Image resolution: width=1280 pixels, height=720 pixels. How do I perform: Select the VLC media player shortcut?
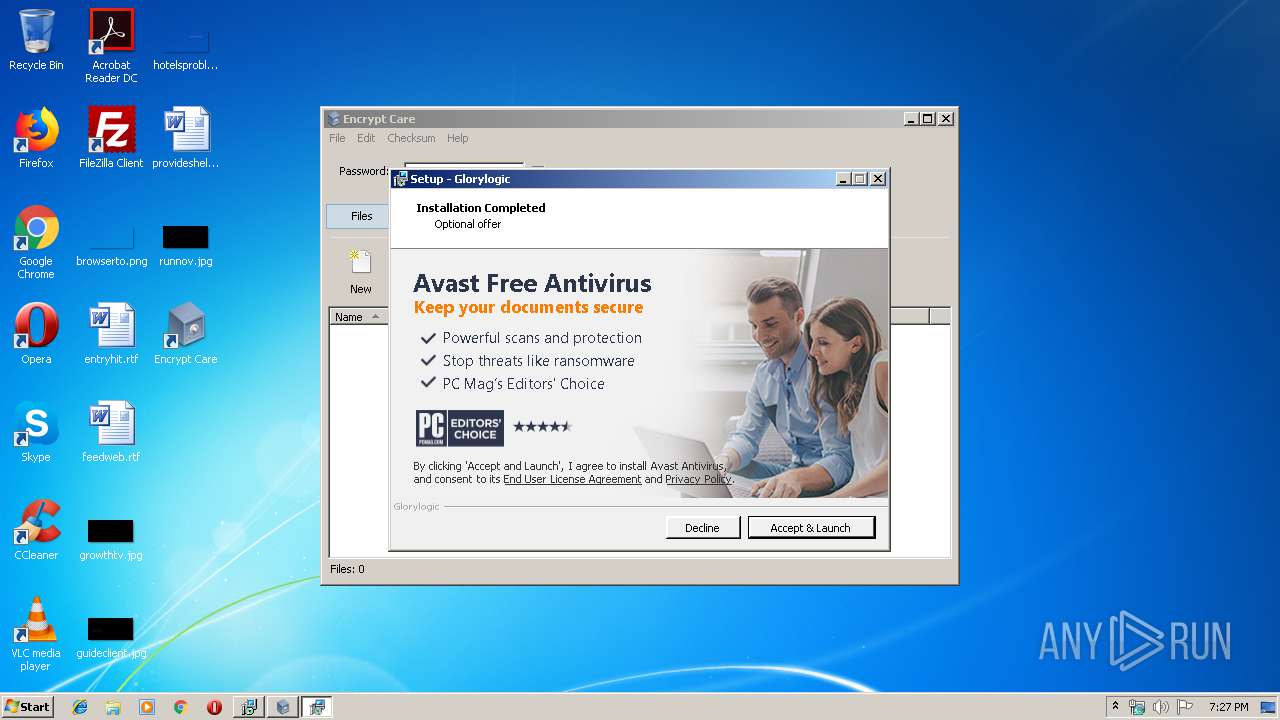point(36,634)
